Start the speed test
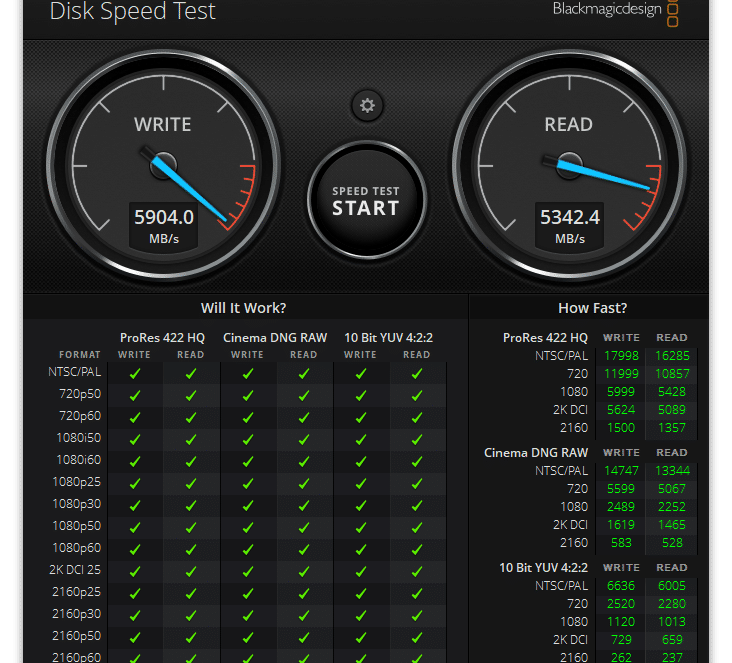Viewport: 732px width, 663px height. [366, 200]
